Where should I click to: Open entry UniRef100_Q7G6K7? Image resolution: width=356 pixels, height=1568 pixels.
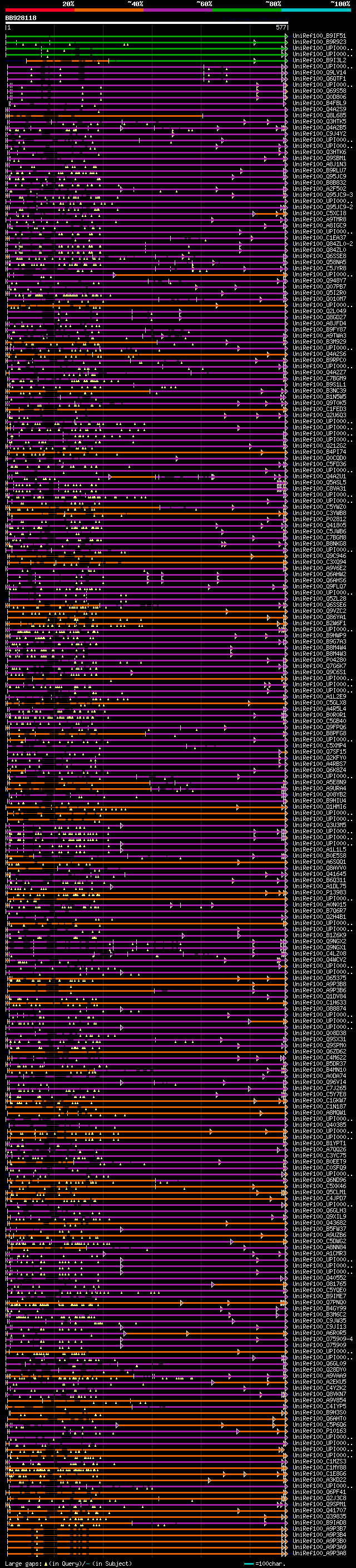(319, 665)
